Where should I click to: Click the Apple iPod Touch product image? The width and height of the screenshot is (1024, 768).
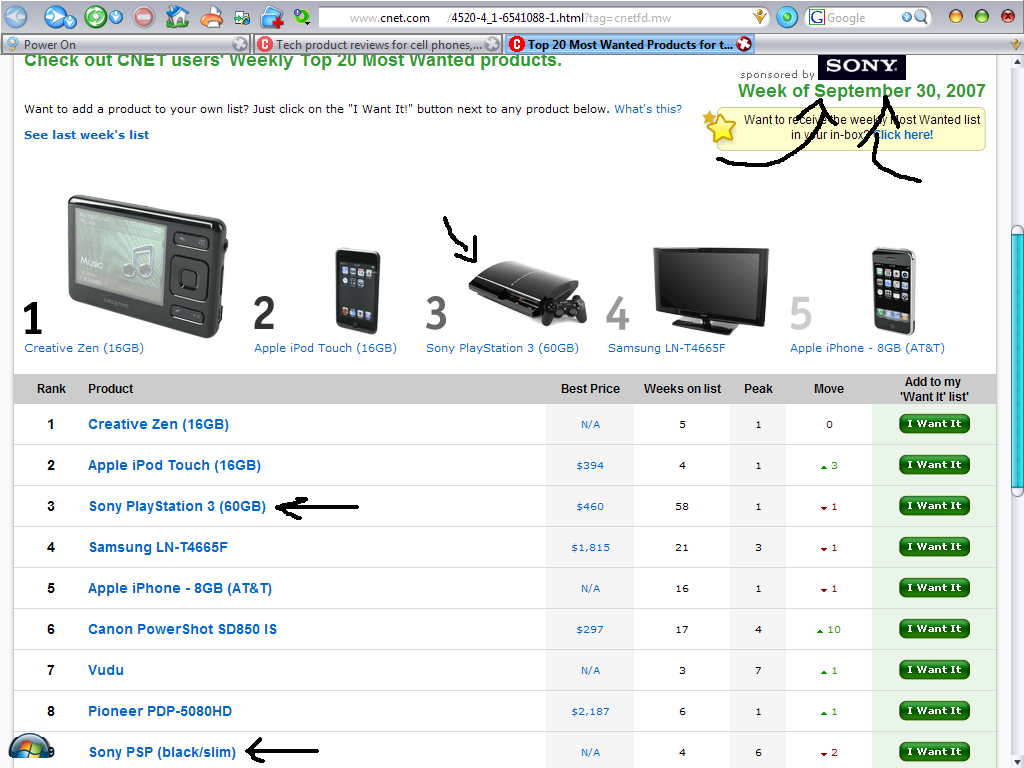click(357, 291)
